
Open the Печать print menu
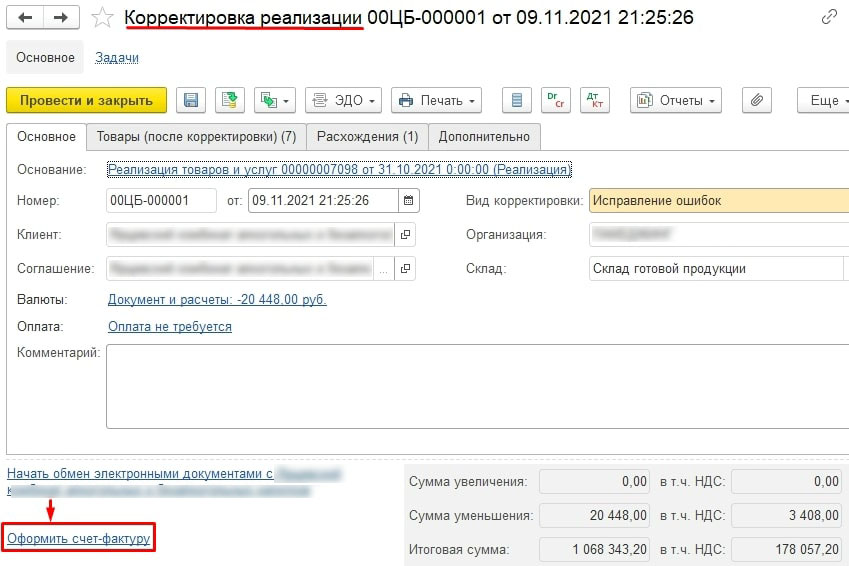click(x=436, y=100)
